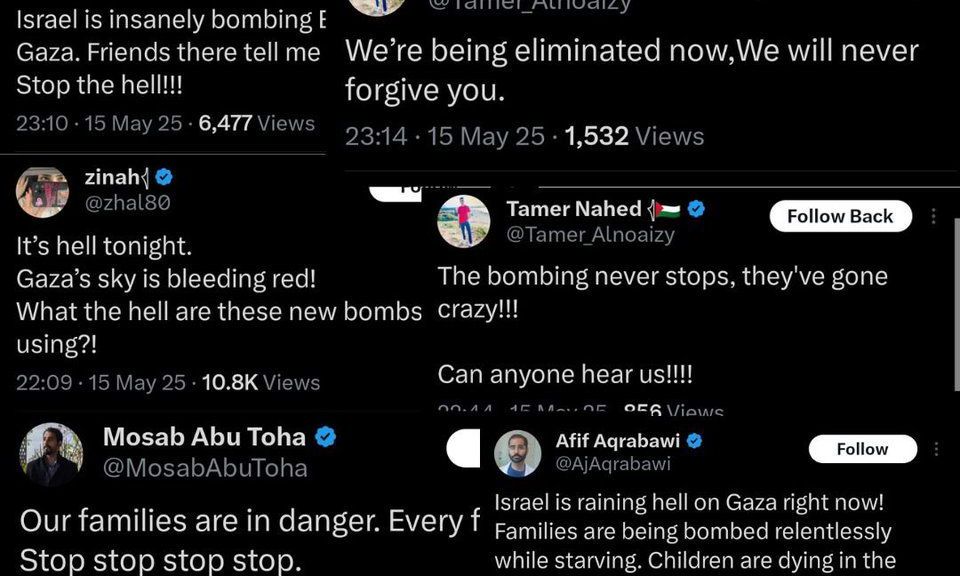
Task: Click Tamer Nahed's blue verified badge
Action: pyautogui.click(x=697, y=209)
